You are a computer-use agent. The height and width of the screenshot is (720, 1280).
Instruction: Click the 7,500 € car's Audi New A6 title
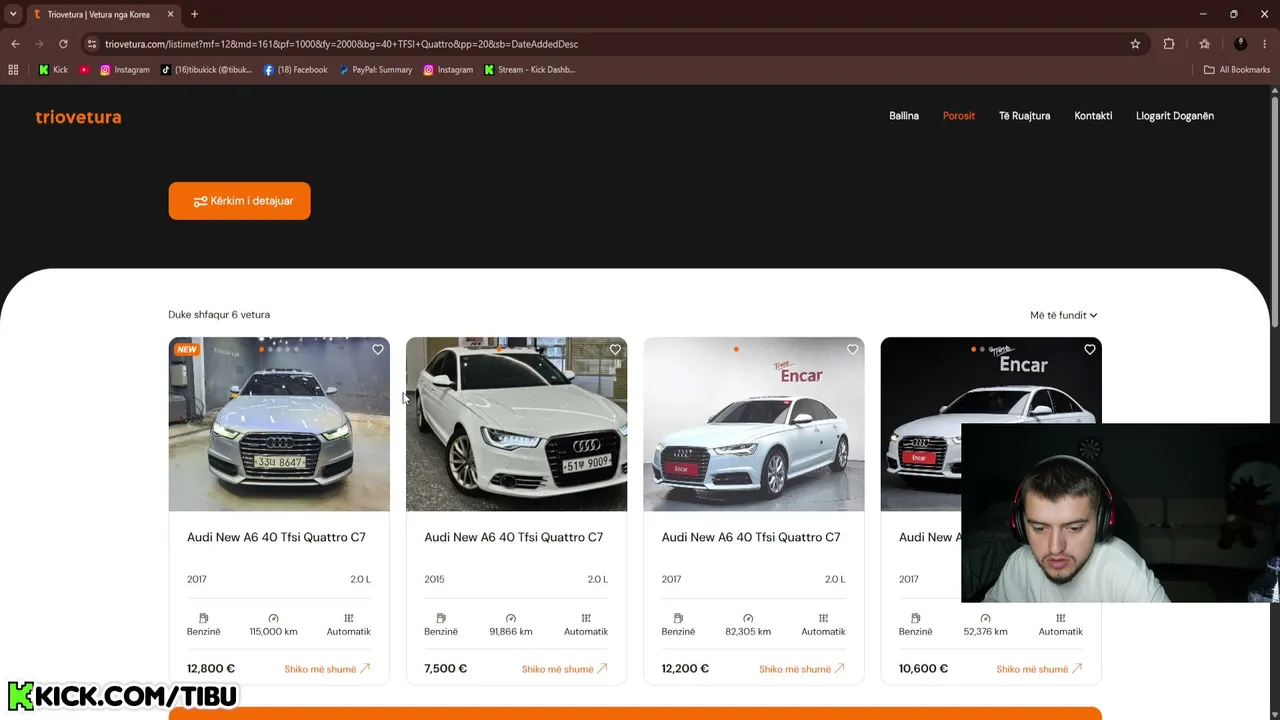513,538
